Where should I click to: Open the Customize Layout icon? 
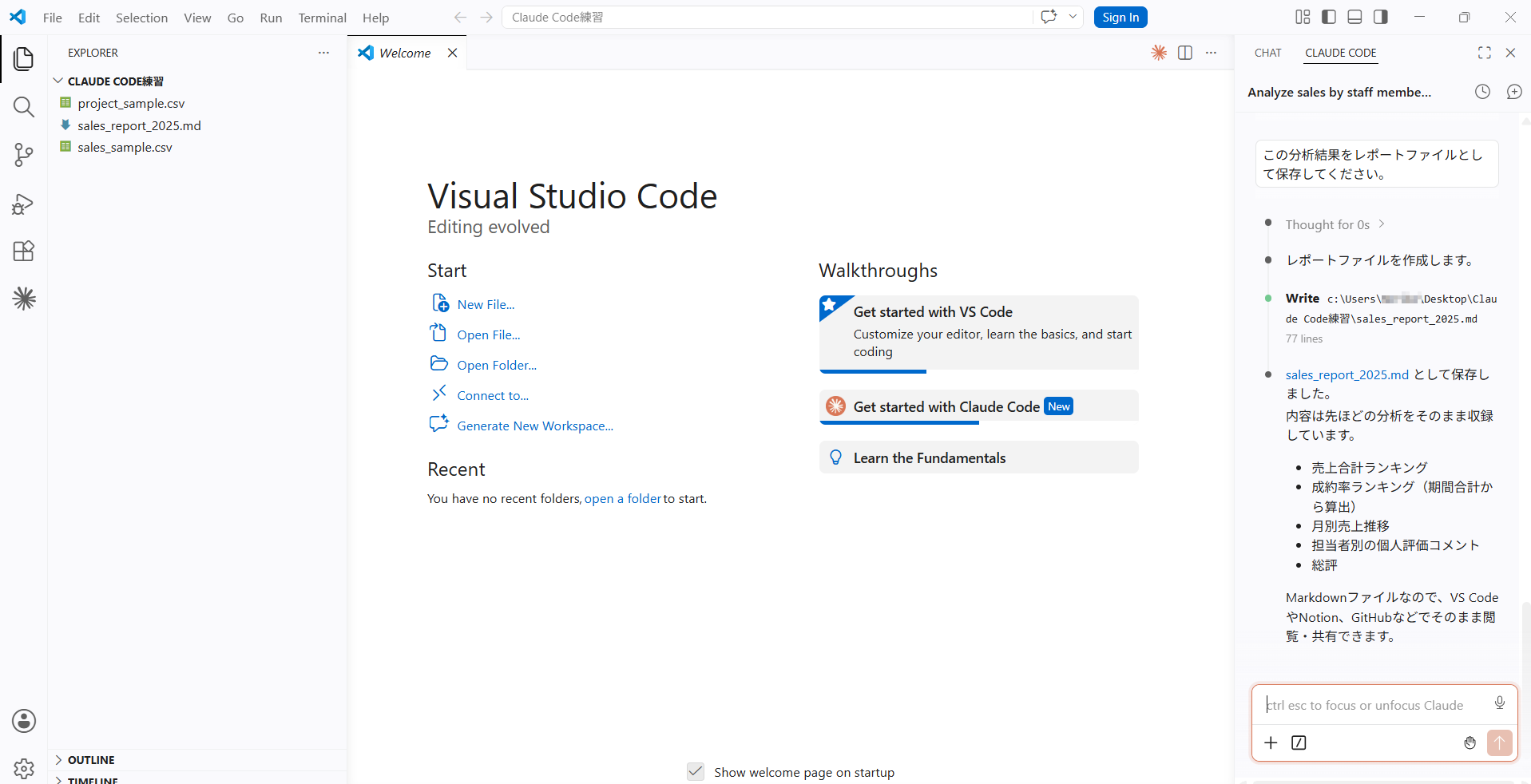coord(1303,17)
